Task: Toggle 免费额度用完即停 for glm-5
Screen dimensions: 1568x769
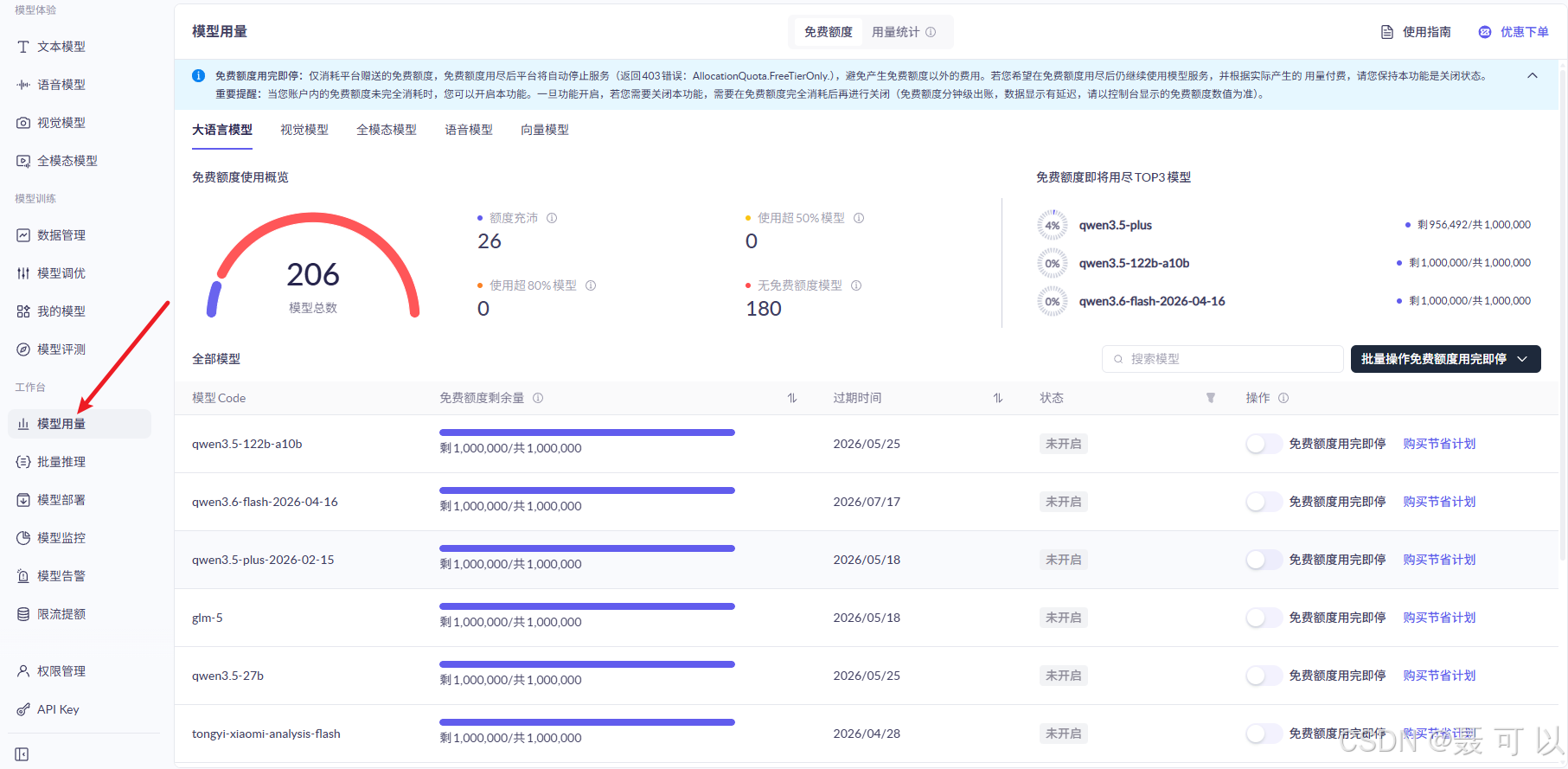Action: click(x=1264, y=618)
